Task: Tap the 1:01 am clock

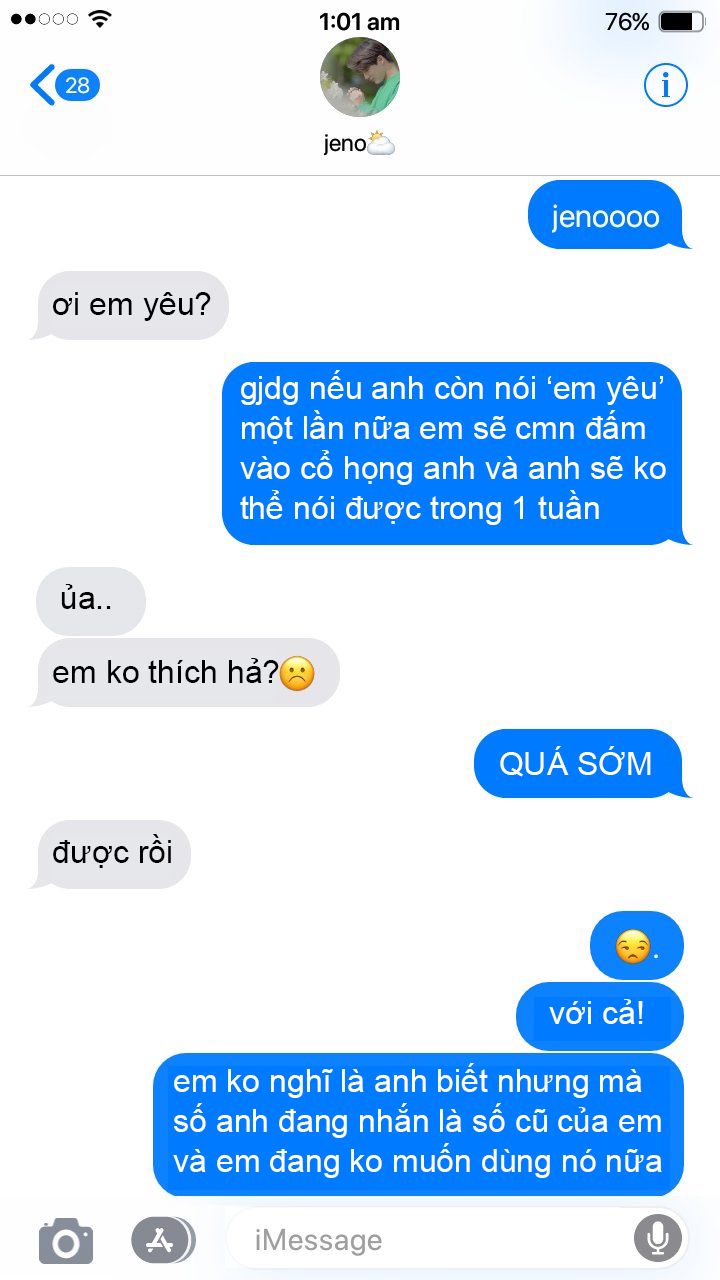Action: [359, 21]
